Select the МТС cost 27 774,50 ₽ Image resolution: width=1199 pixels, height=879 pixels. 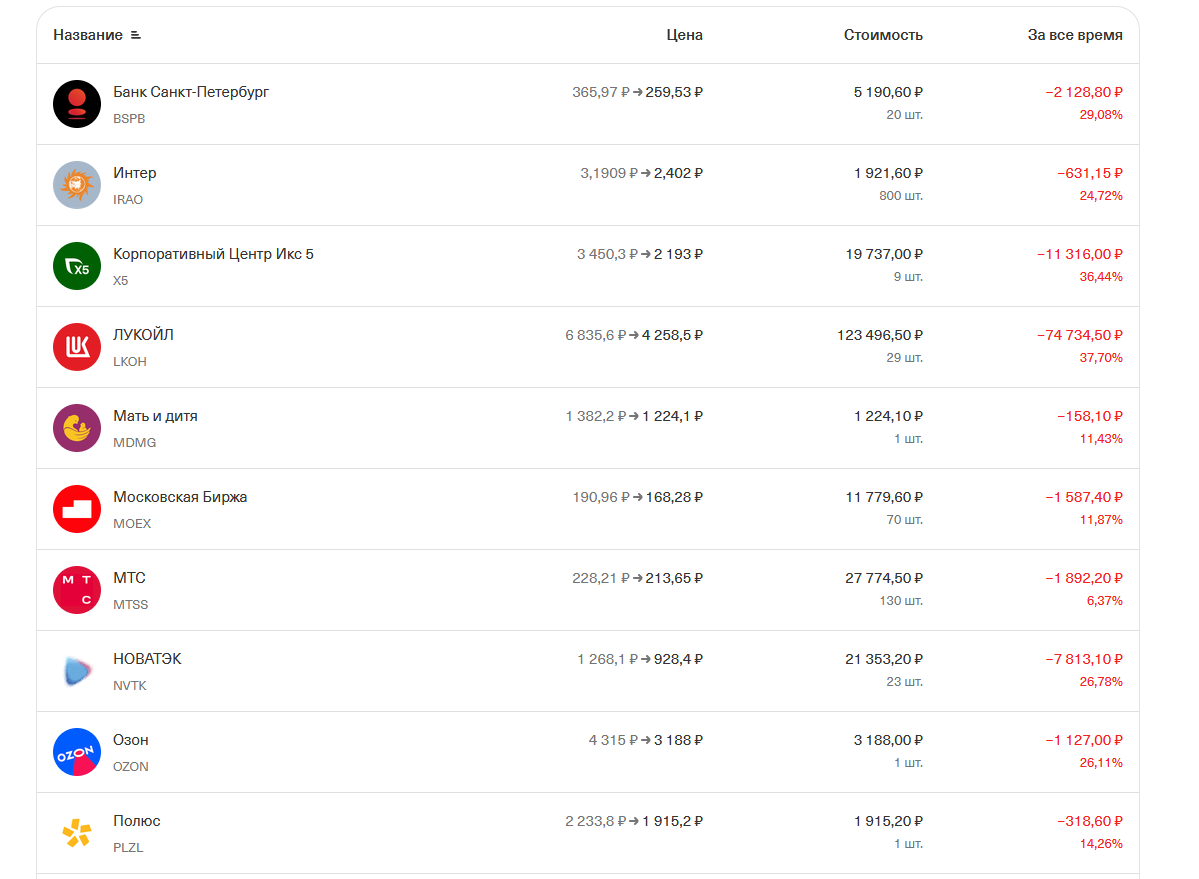884,578
